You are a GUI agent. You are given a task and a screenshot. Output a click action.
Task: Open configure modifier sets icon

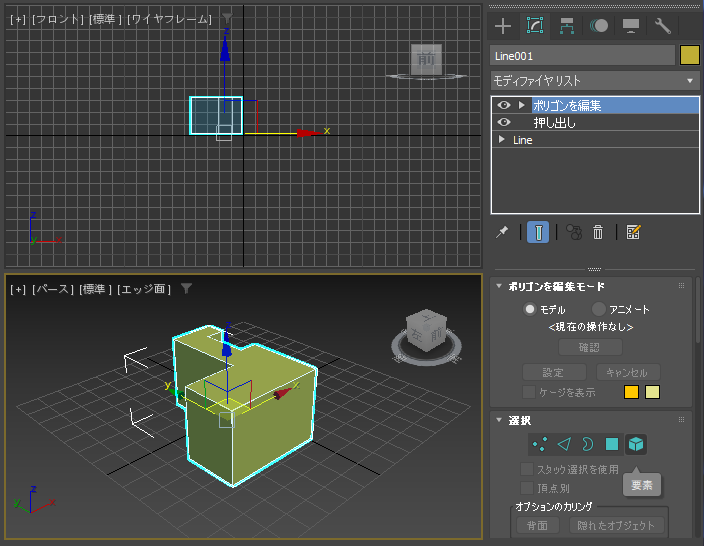[633, 232]
